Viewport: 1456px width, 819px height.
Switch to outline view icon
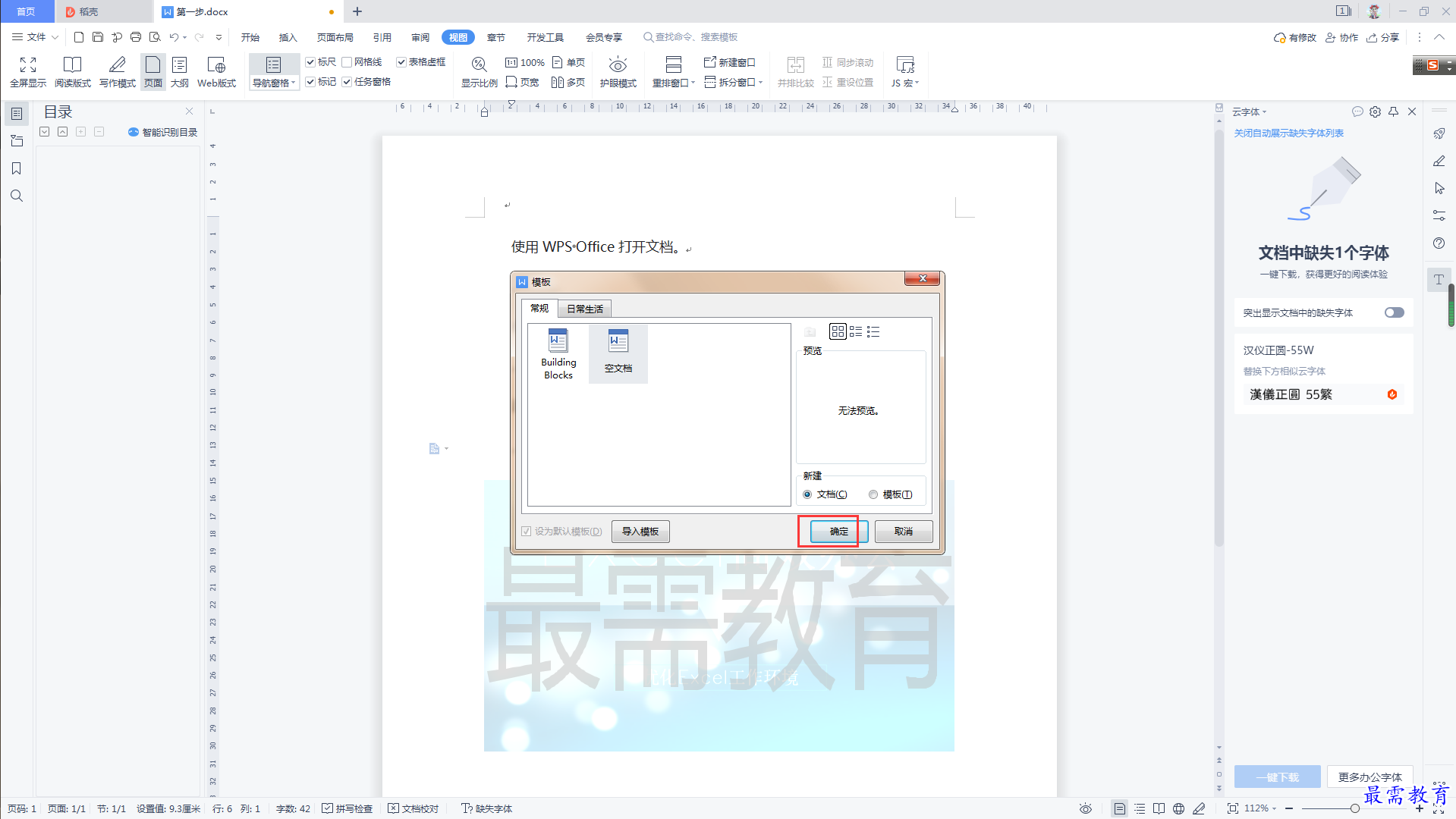pyautogui.click(x=180, y=72)
